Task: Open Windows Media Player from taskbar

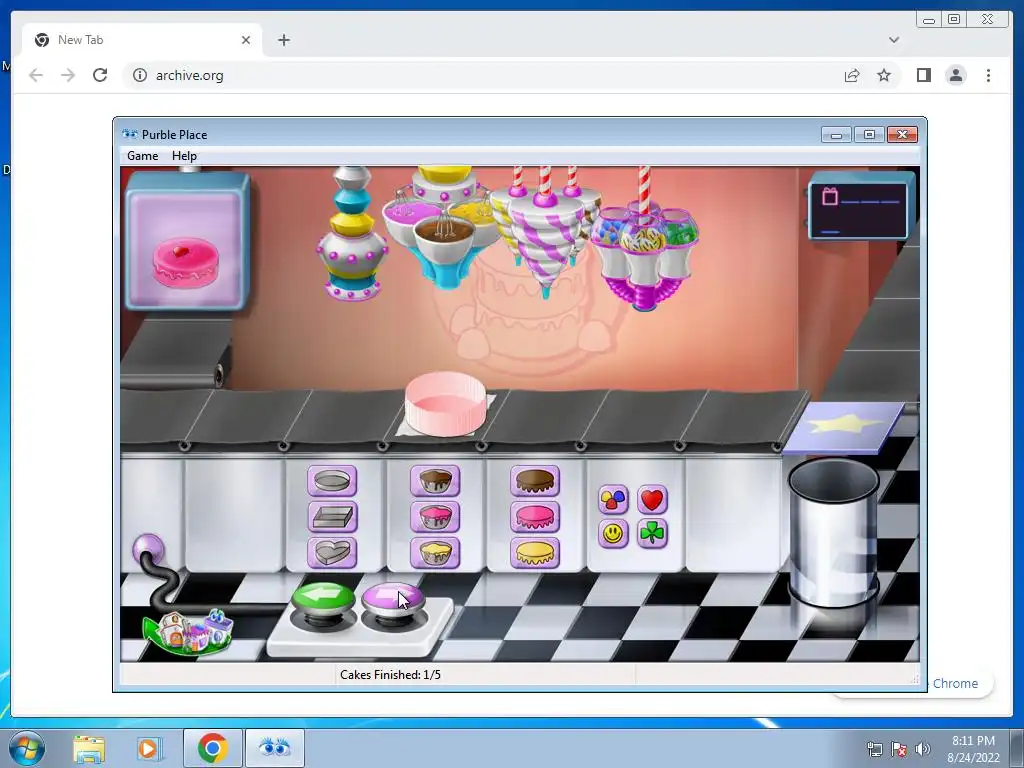Action: coord(148,748)
